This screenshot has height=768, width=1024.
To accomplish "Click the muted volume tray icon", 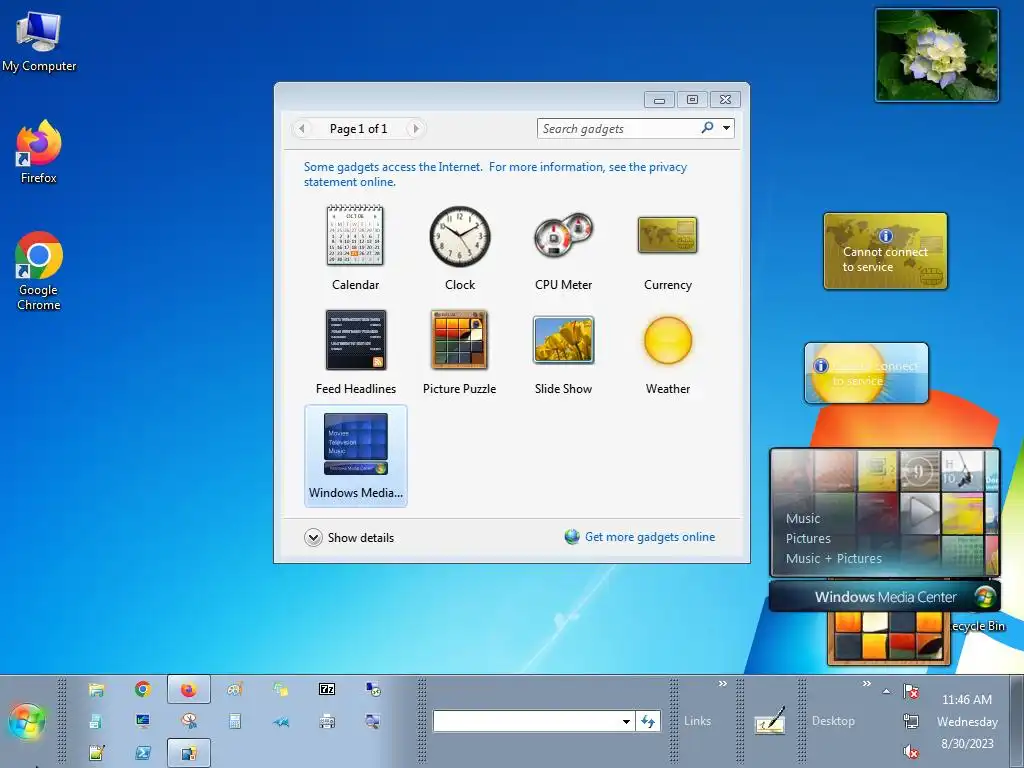I will (911, 752).
